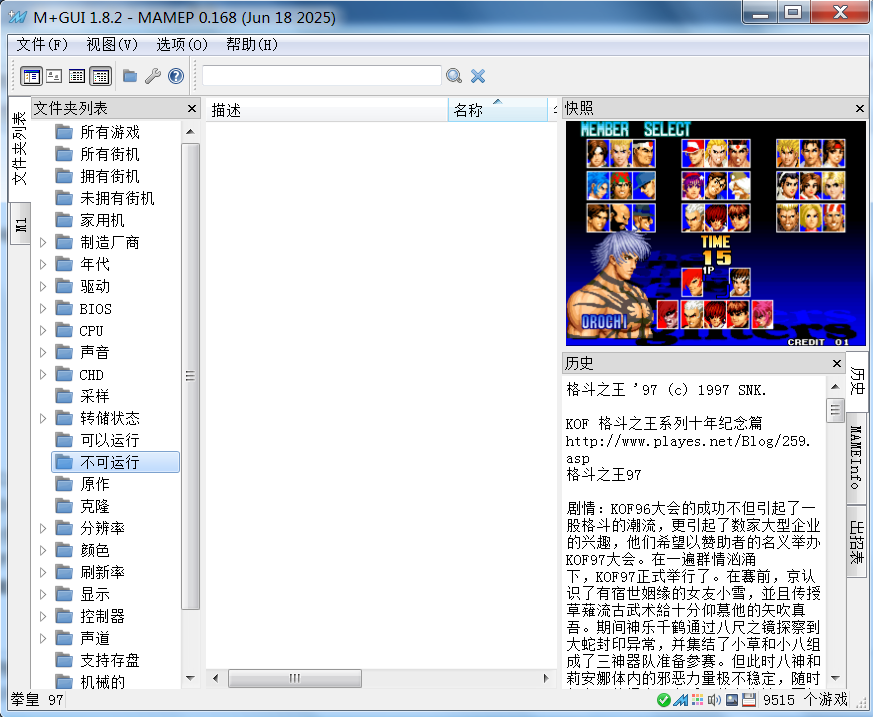873x717 pixels.
Task: Click the floppy disk save status icon
Action: (749, 700)
